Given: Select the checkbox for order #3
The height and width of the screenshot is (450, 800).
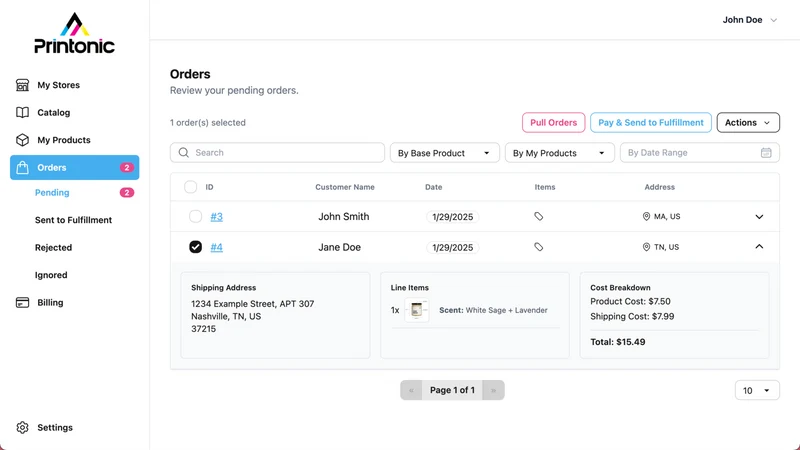Looking at the screenshot, I should click(195, 216).
